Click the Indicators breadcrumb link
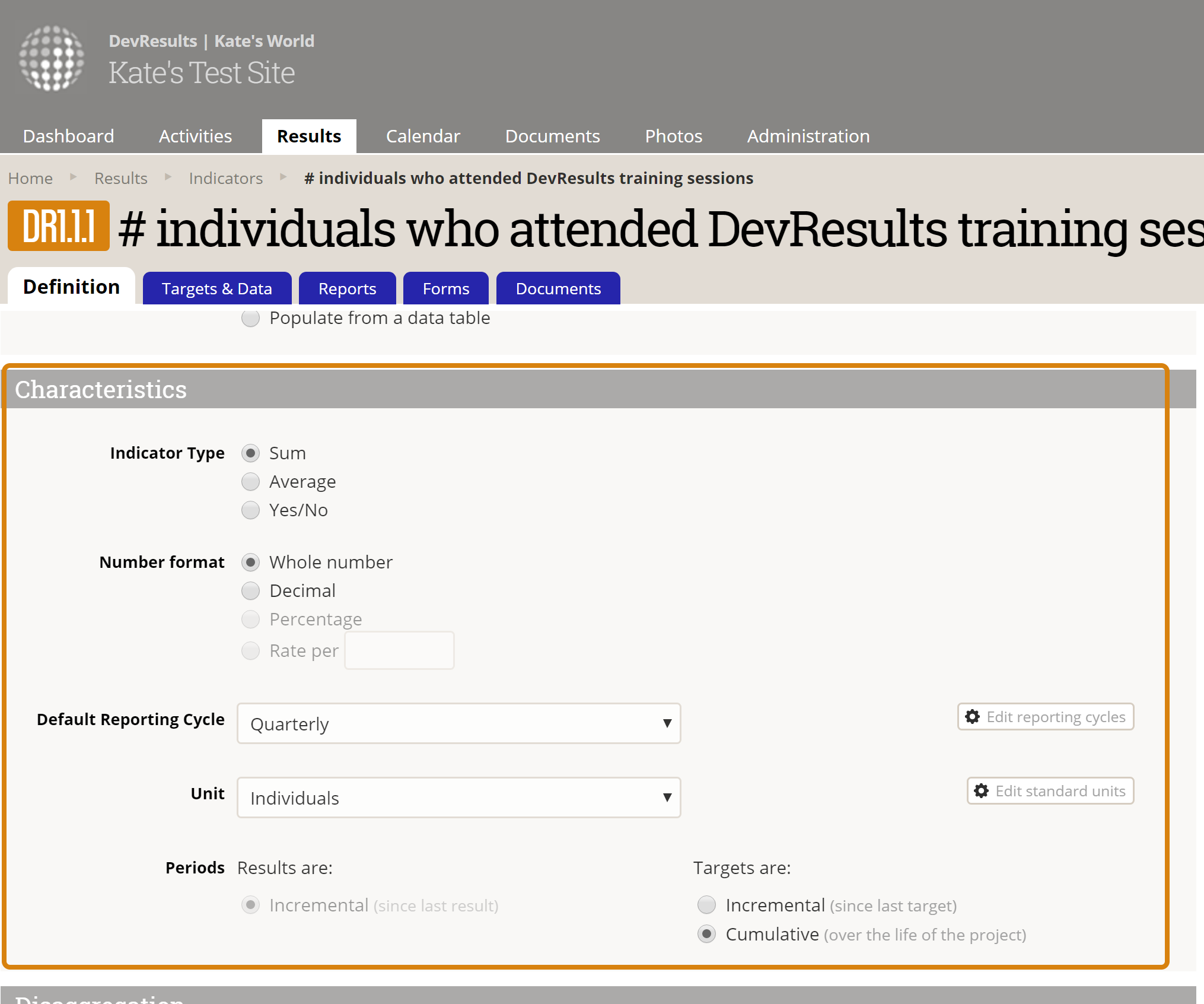This screenshot has height=1004, width=1204. click(x=225, y=178)
